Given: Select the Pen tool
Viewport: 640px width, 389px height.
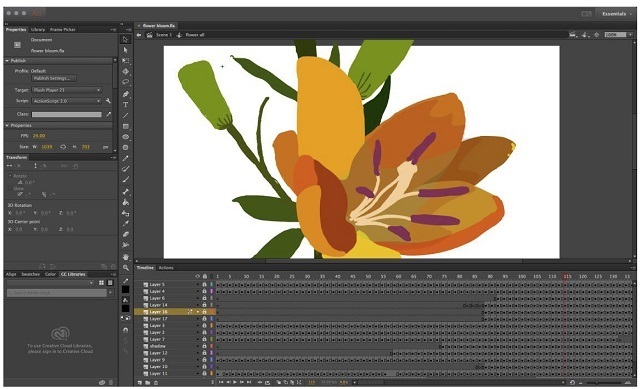Looking at the screenshot, I should point(125,94).
